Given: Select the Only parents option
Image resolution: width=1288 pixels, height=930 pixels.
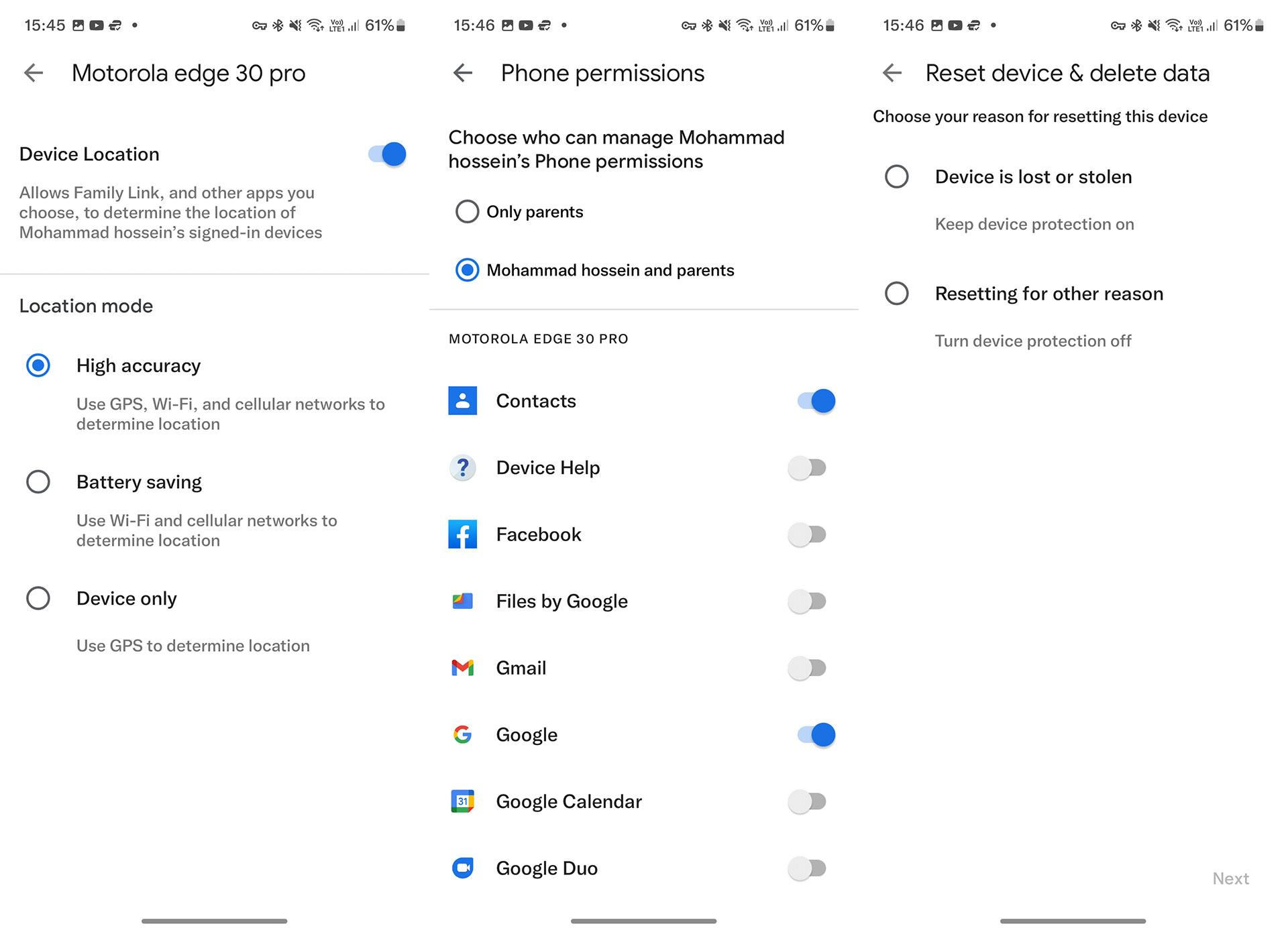Looking at the screenshot, I should pyautogui.click(x=467, y=212).
